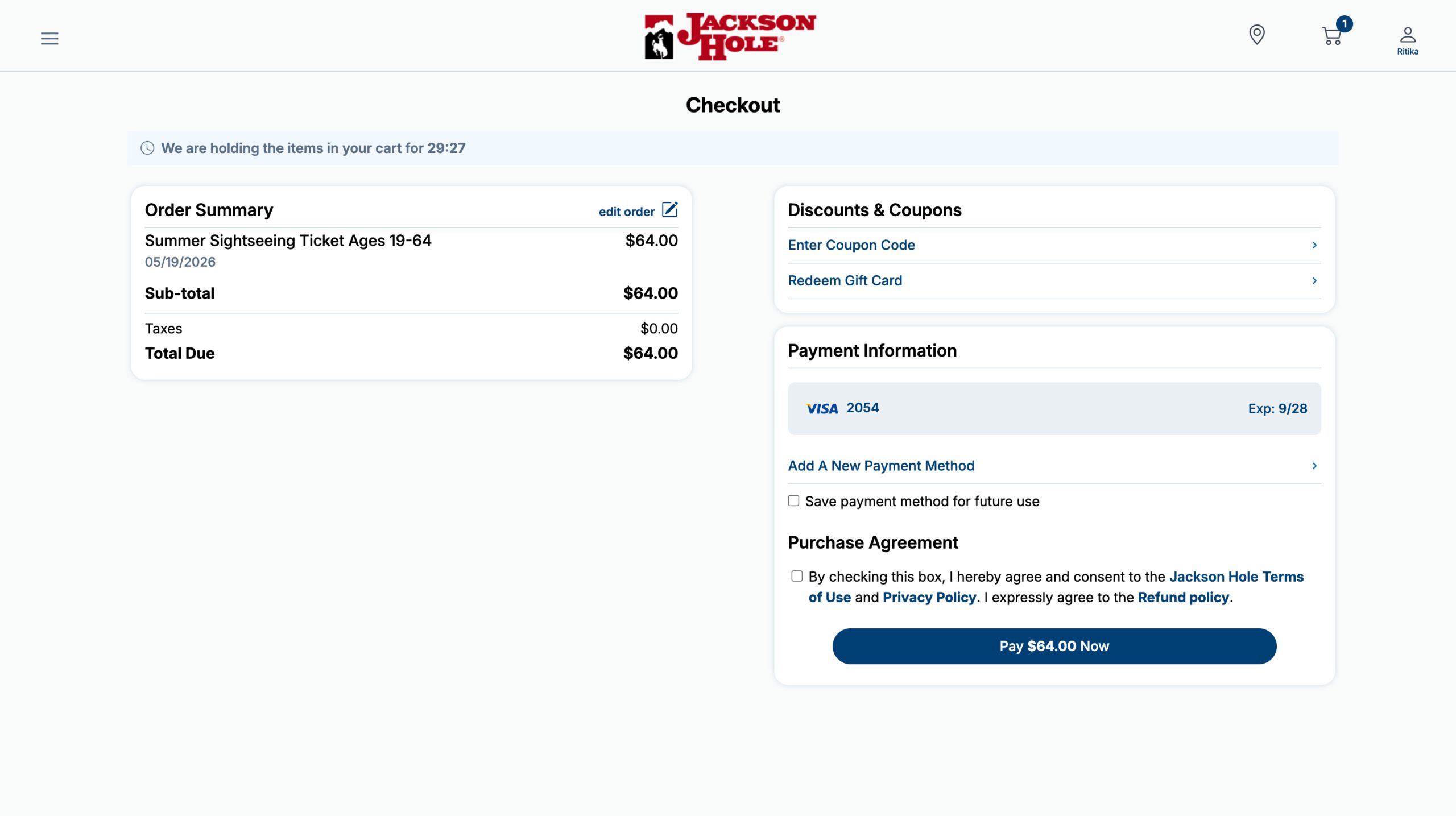Expand Enter Coupon Code
The image size is (1456, 816).
pos(1054,245)
